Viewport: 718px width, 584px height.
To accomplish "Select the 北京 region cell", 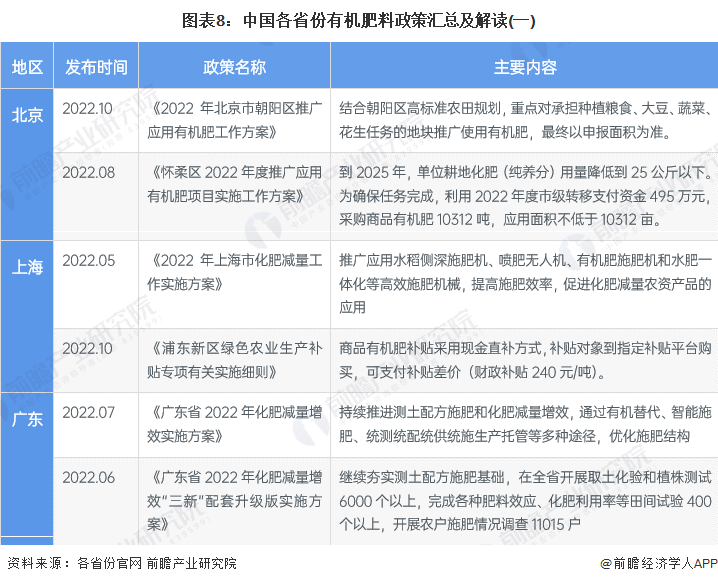I will click(x=27, y=114).
